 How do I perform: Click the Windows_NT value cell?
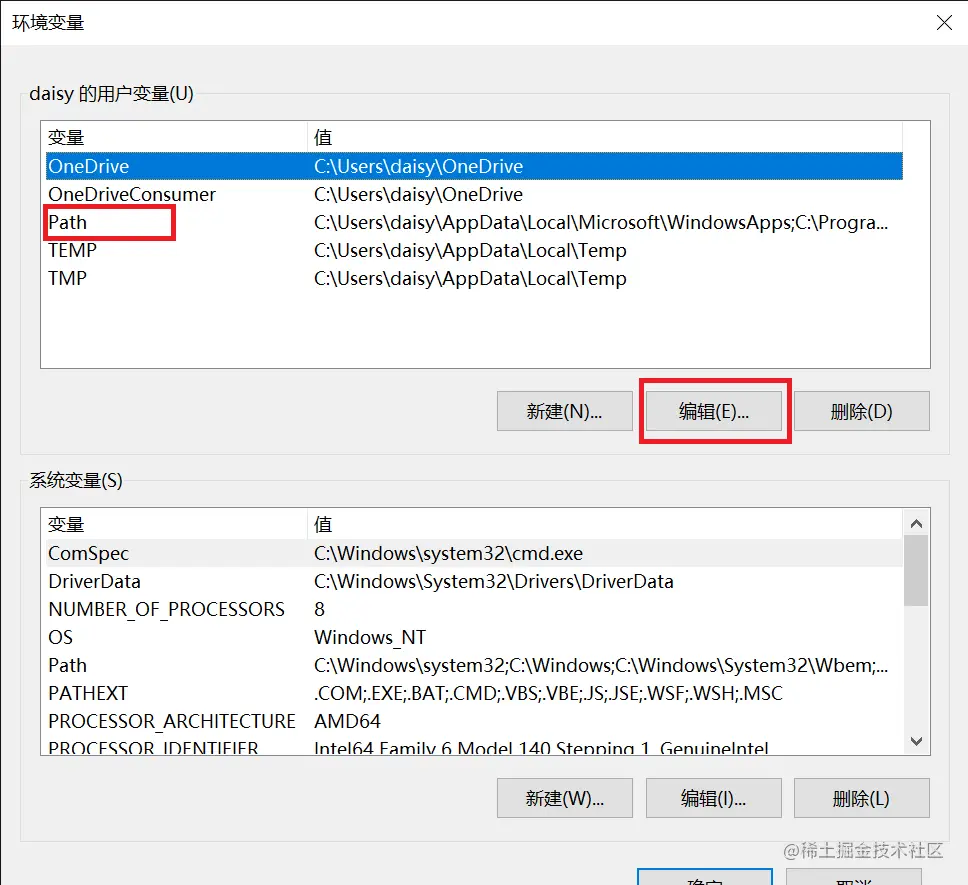click(x=370, y=638)
